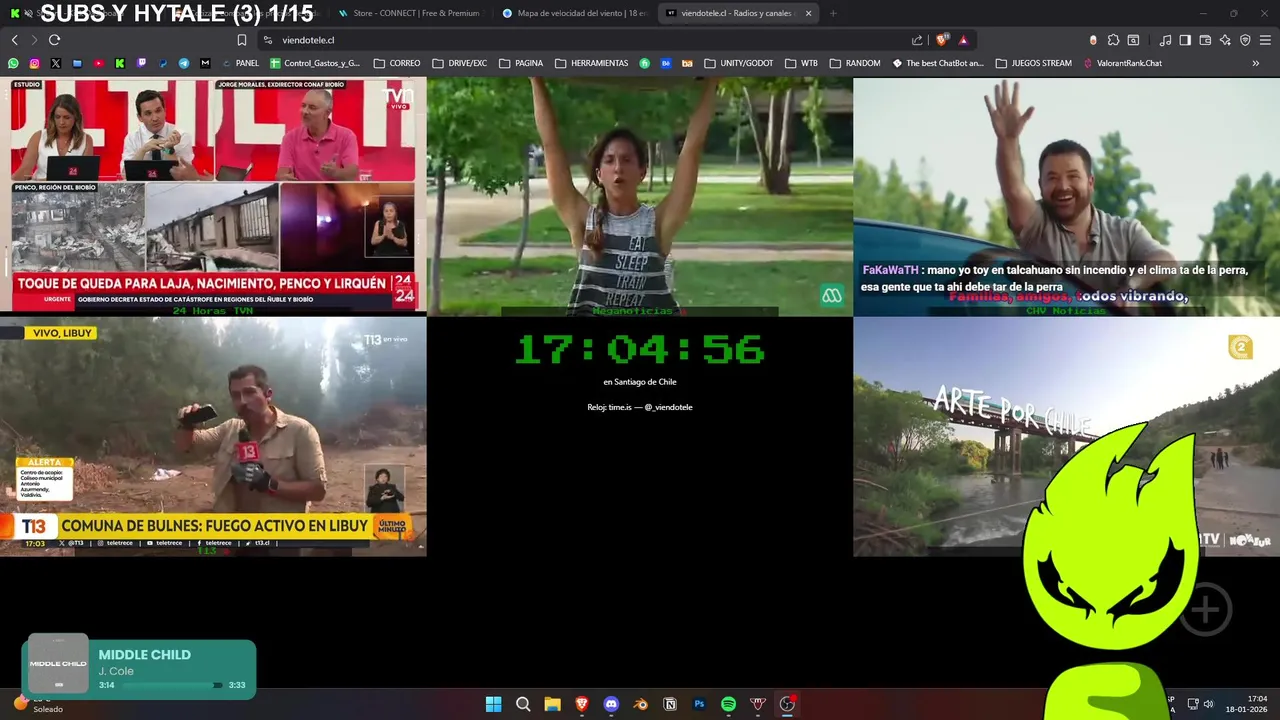Open the Telegram bookmark icon
The width and height of the screenshot is (1280, 720).
click(x=184, y=63)
